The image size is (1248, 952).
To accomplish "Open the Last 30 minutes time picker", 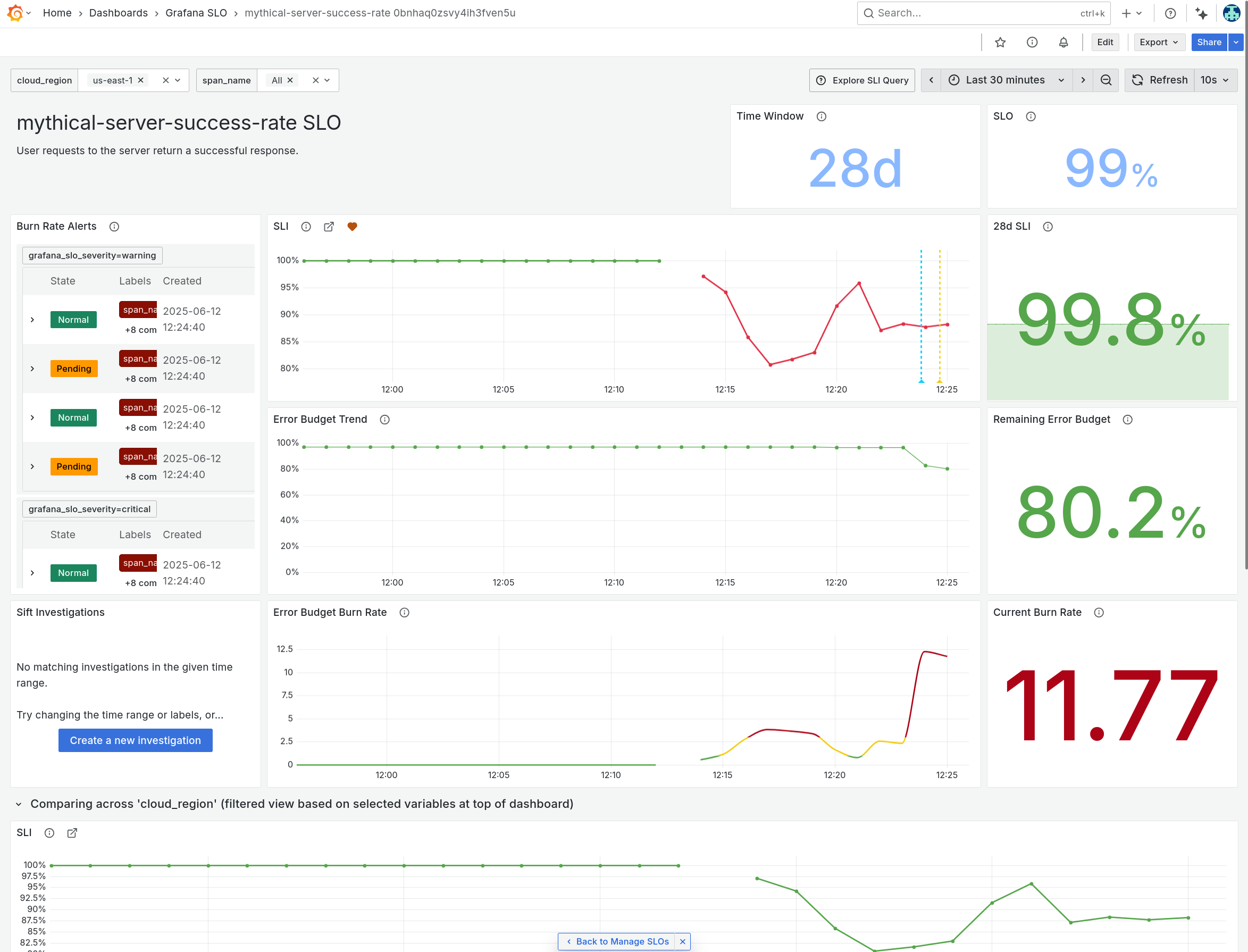I will point(1006,80).
